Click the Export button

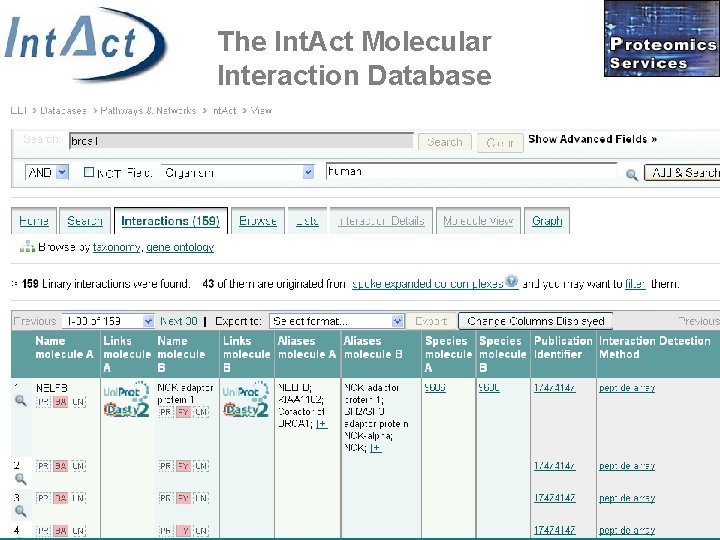coord(431,321)
